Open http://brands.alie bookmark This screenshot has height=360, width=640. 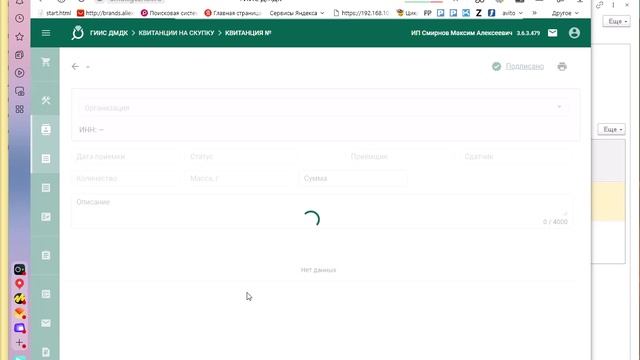pyautogui.click(x=105, y=13)
